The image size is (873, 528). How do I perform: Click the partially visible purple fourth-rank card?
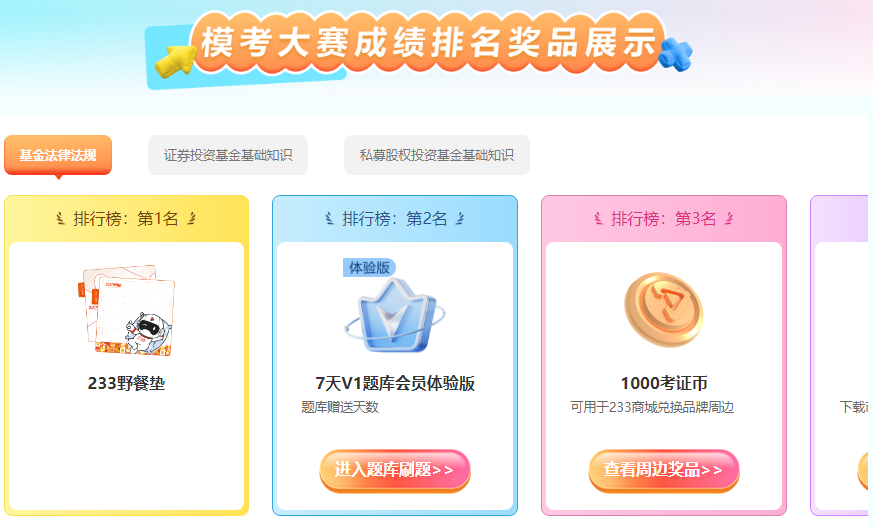[x=840, y=355]
